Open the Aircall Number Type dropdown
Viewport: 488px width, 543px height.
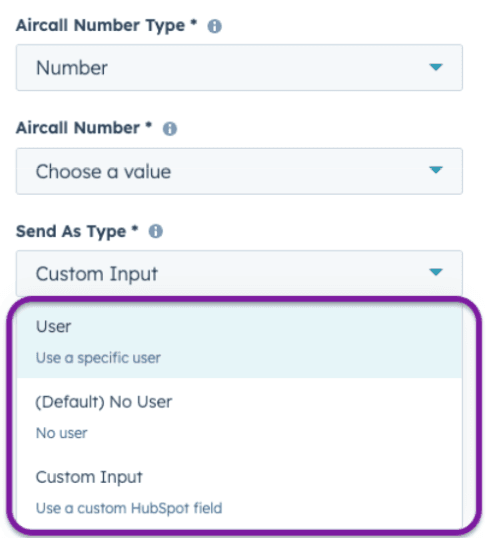pyautogui.click(x=239, y=68)
